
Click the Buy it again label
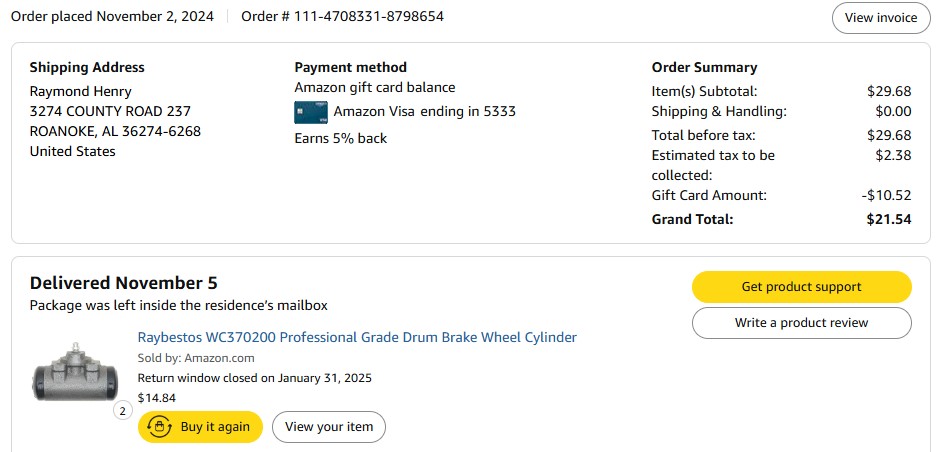[215, 427]
